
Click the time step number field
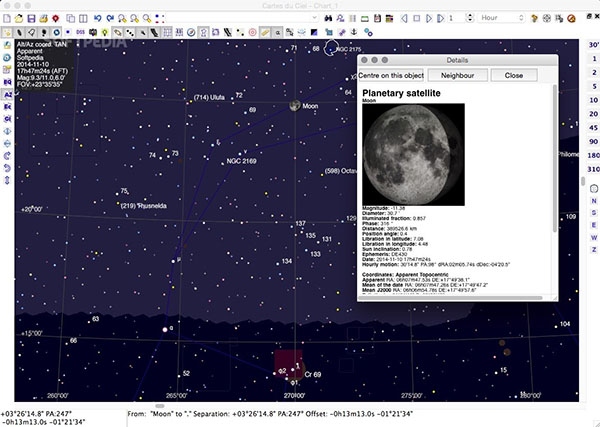pyautogui.click(x=456, y=18)
